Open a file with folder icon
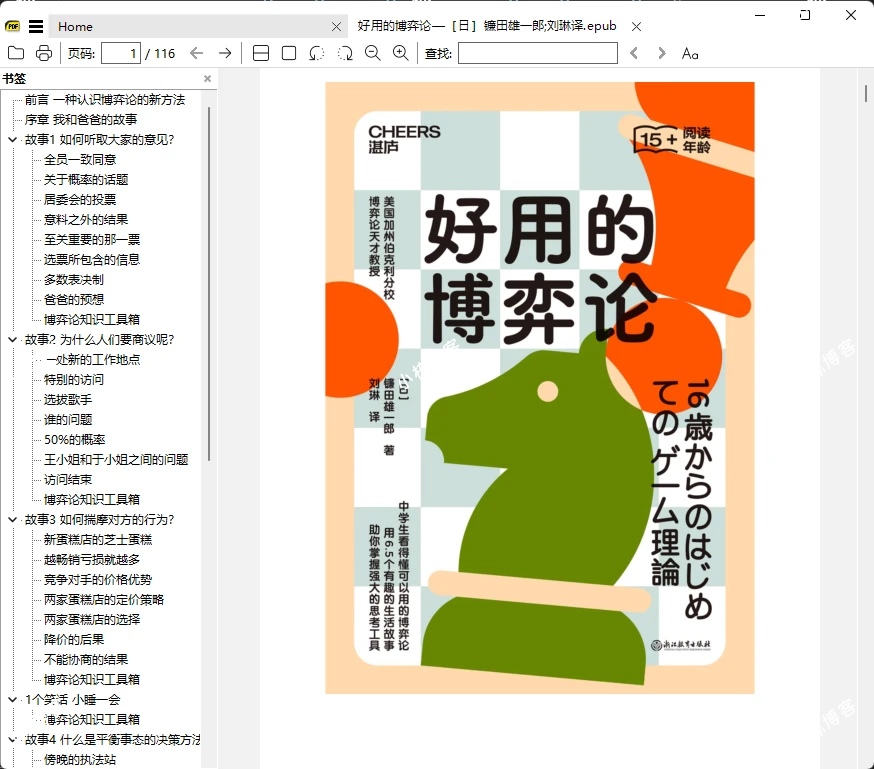The width and height of the screenshot is (874, 769). click(x=16, y=53)
